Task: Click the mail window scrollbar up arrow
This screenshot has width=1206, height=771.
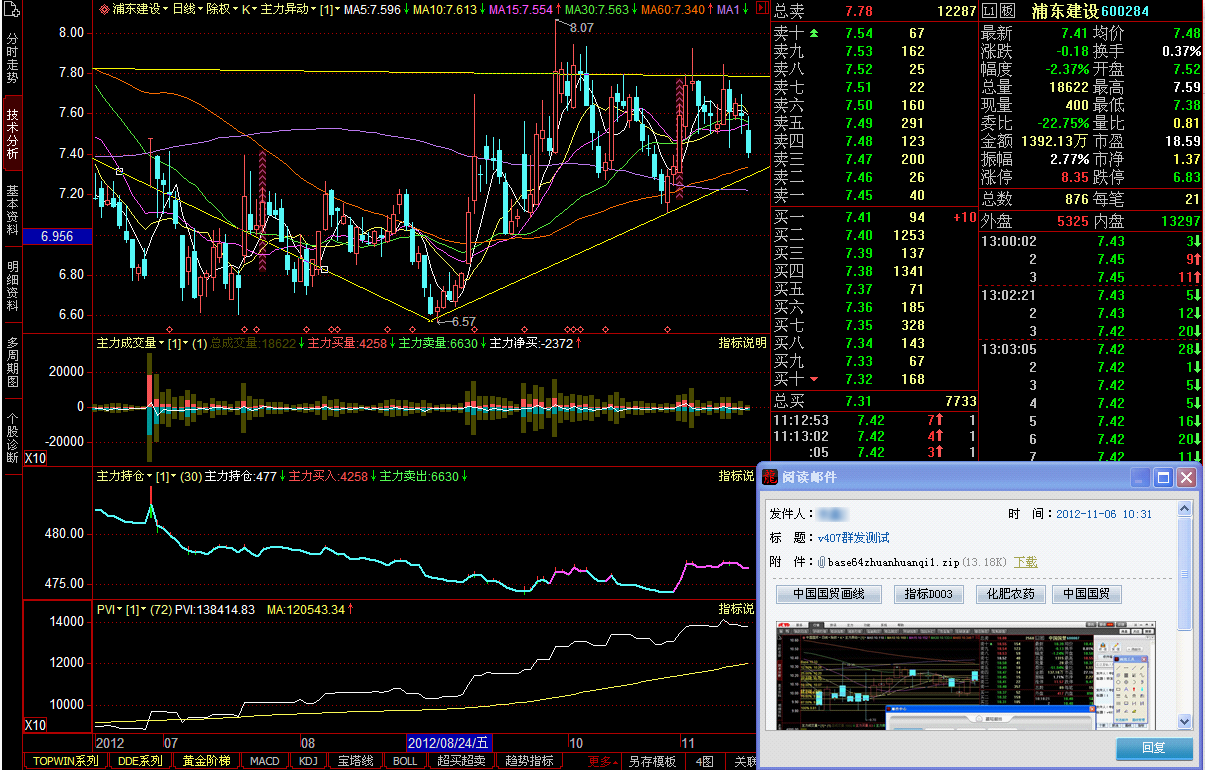Action: tap(1184, 509)
